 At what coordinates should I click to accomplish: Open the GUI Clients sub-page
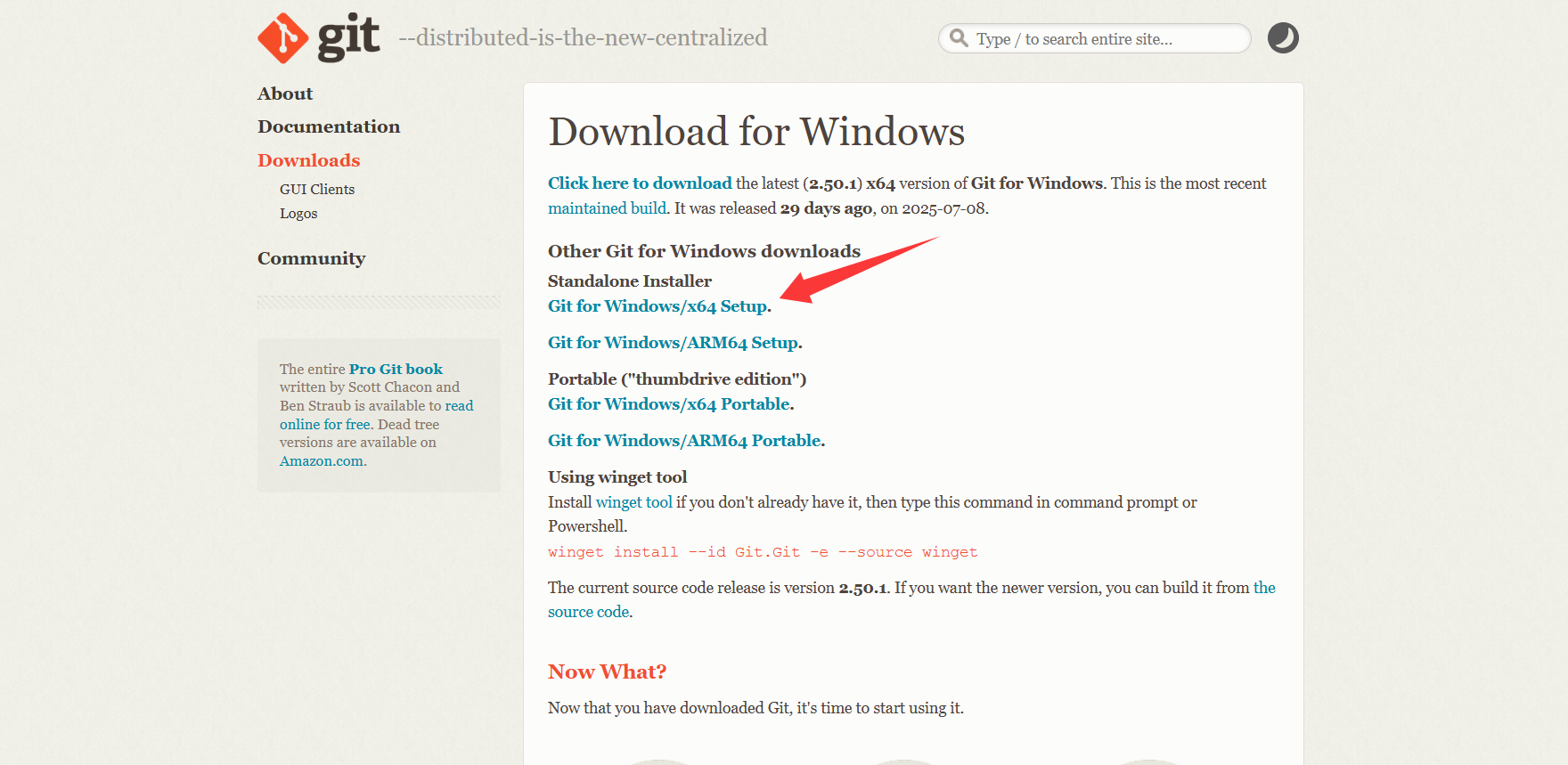[x=317, y=189]
